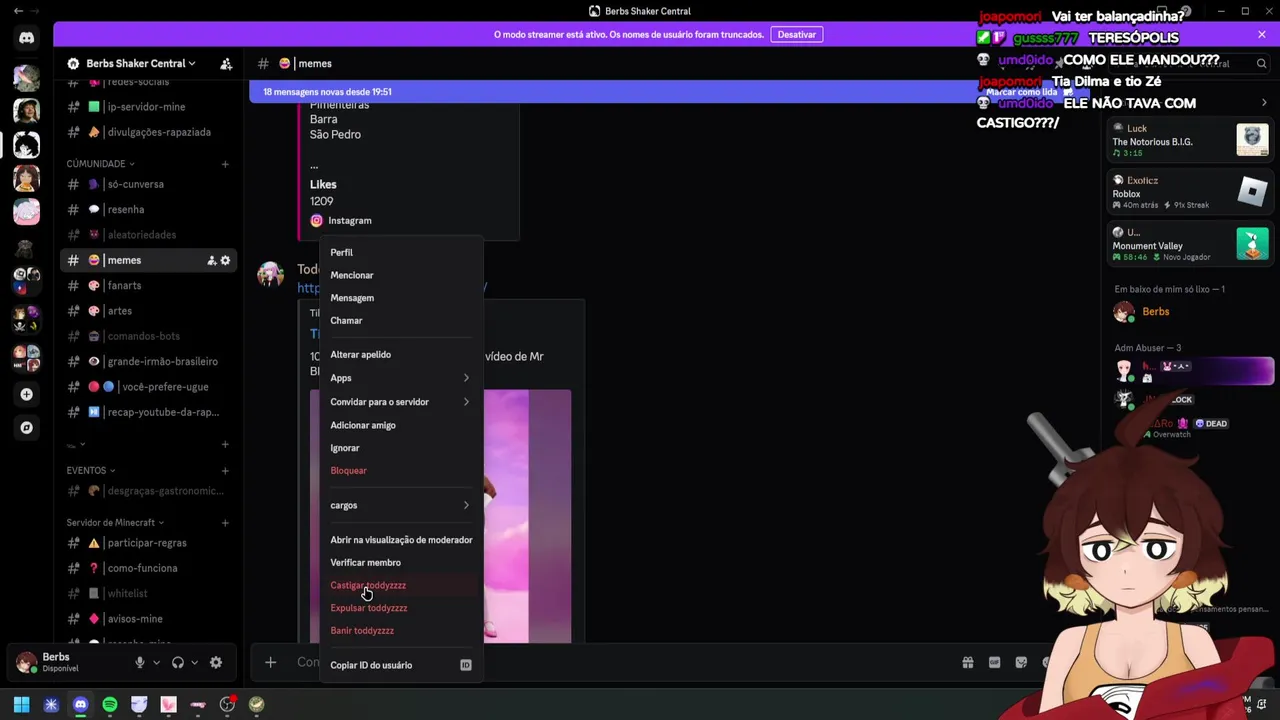Add channel to CUMUNIDADE category
The width and height of the screenshot is (1280, 720).
tap(225, 164)
